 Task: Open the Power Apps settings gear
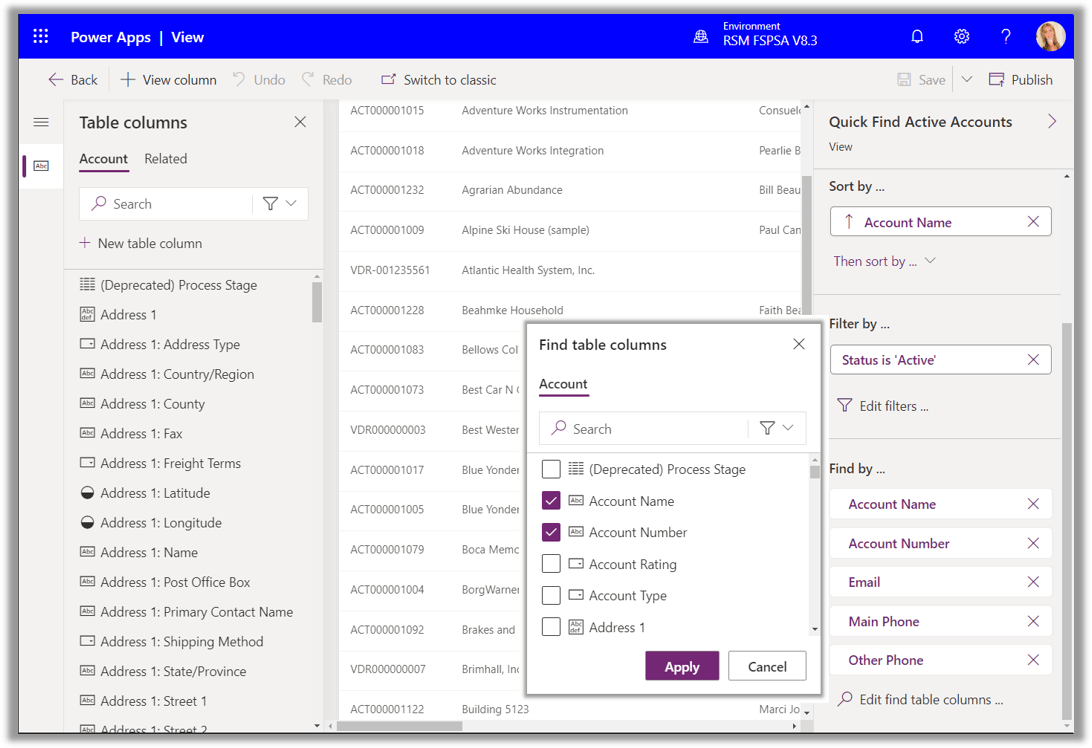(961, 36)
